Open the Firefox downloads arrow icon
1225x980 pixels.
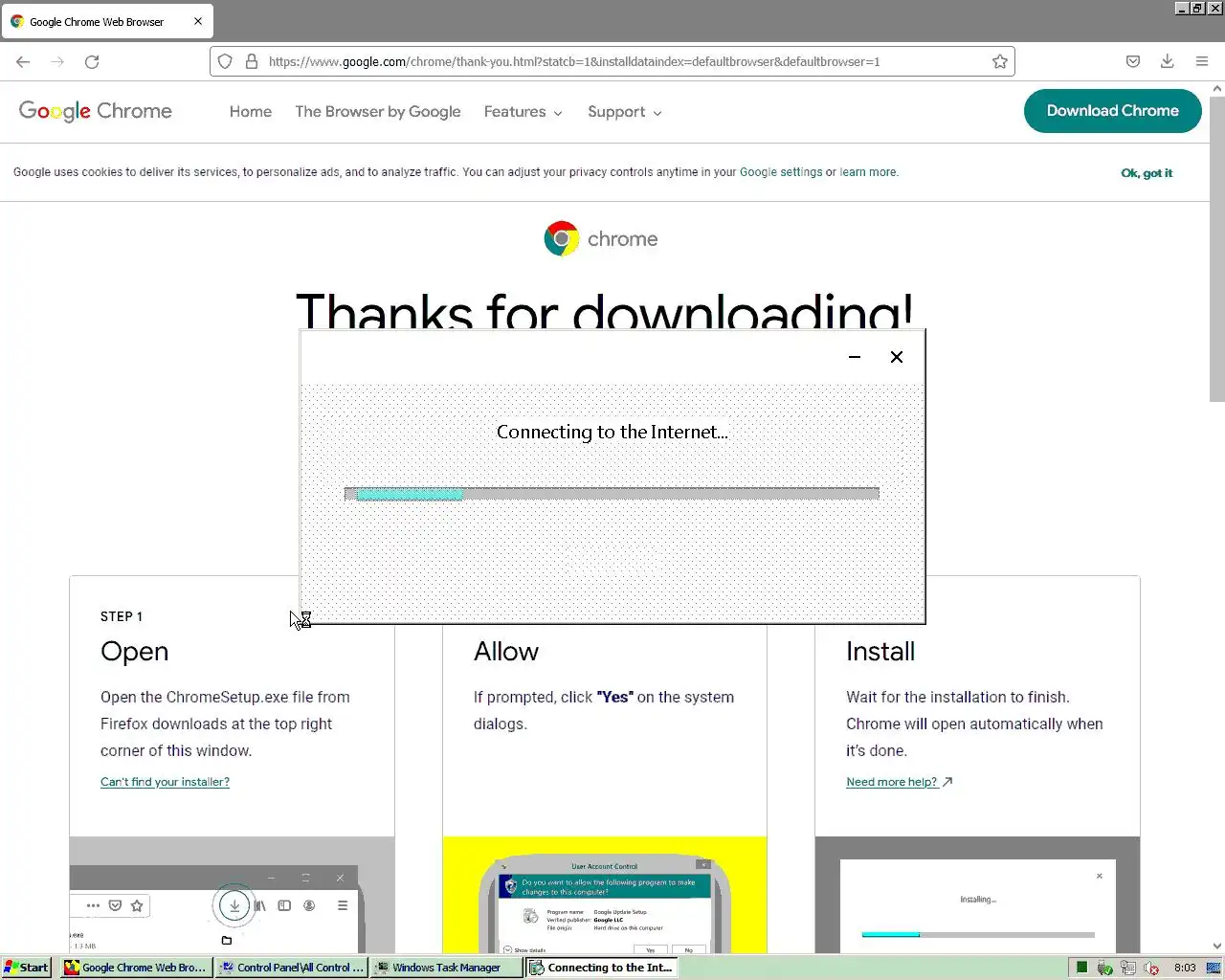point(1168,61)
